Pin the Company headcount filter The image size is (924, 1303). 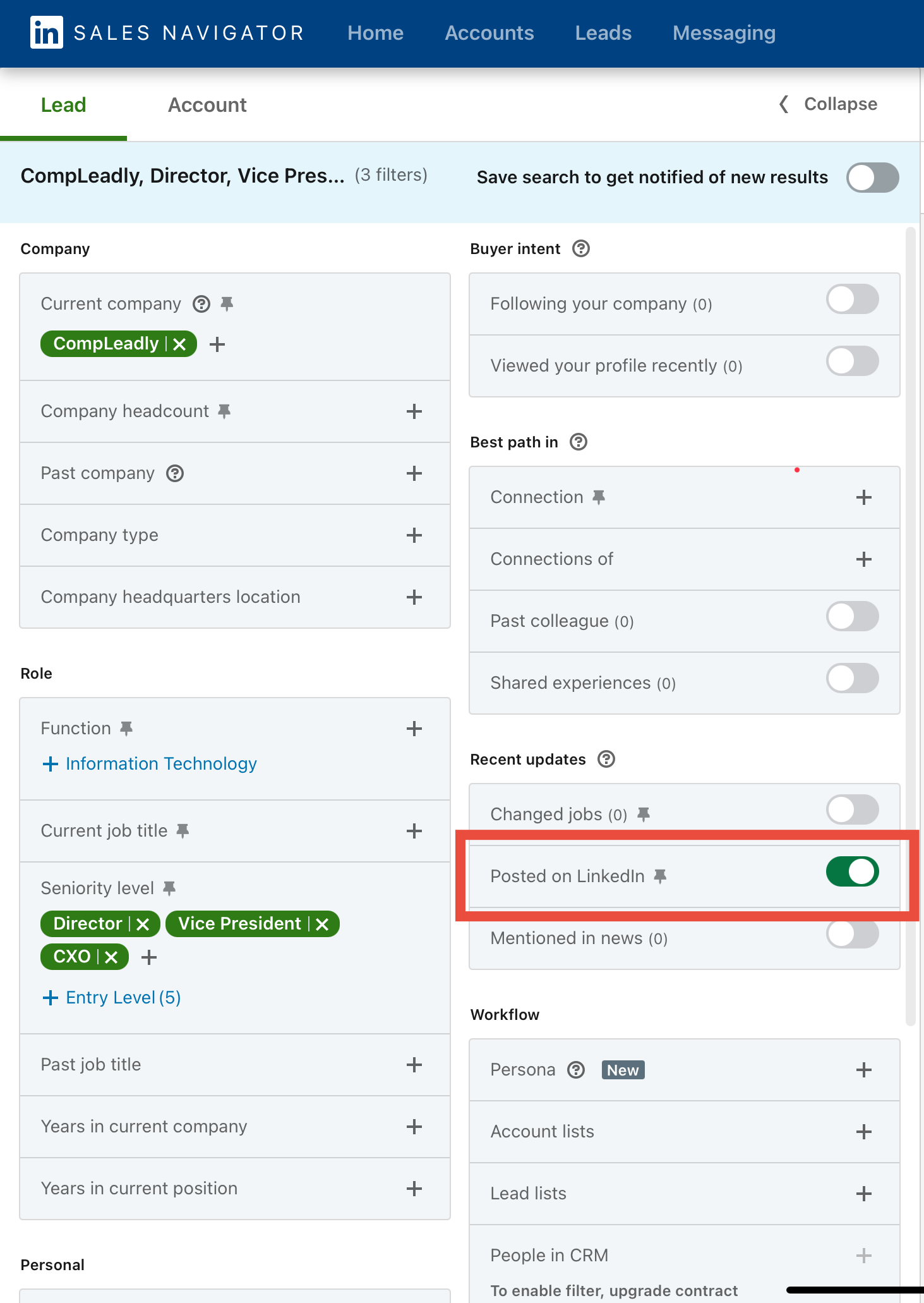tap(224, 411)
